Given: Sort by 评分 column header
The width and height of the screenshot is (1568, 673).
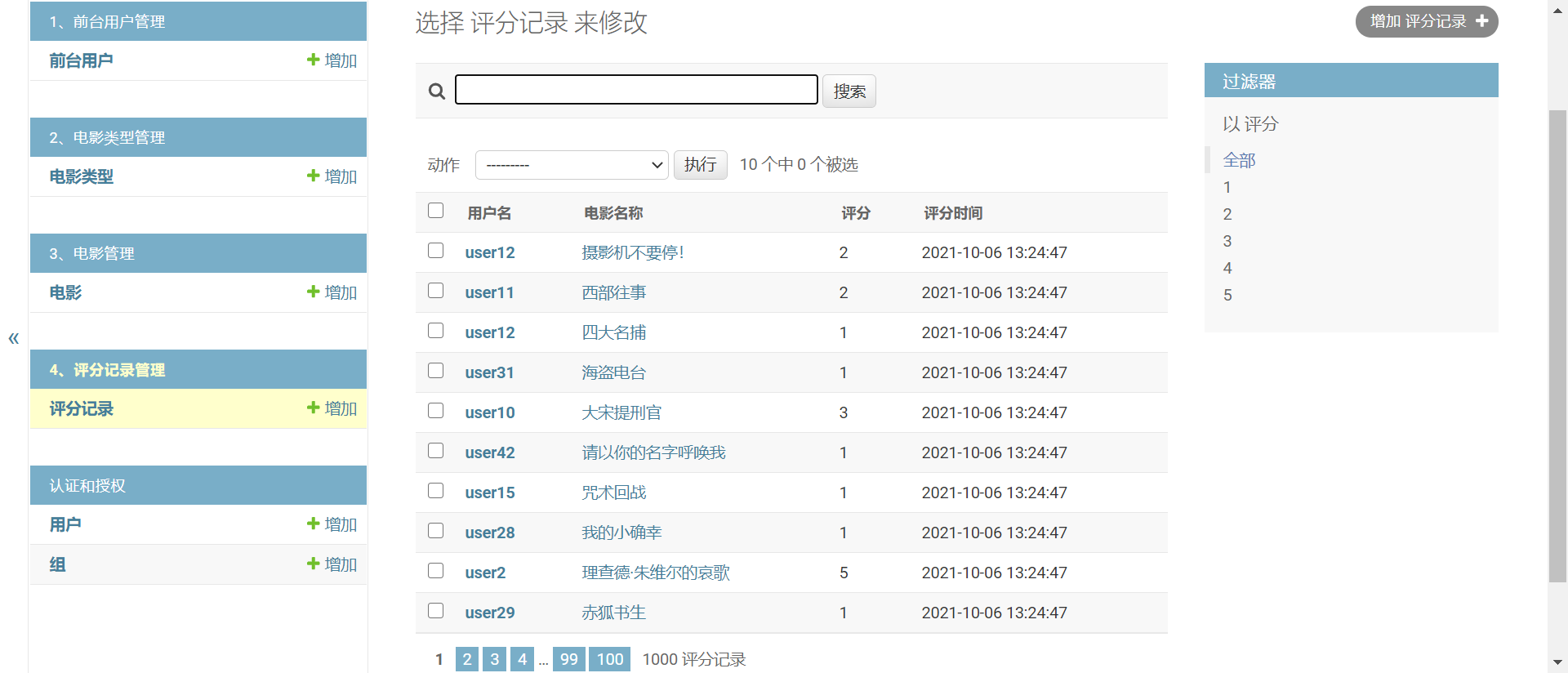Looking at the screenshot, I should [856, 213].
